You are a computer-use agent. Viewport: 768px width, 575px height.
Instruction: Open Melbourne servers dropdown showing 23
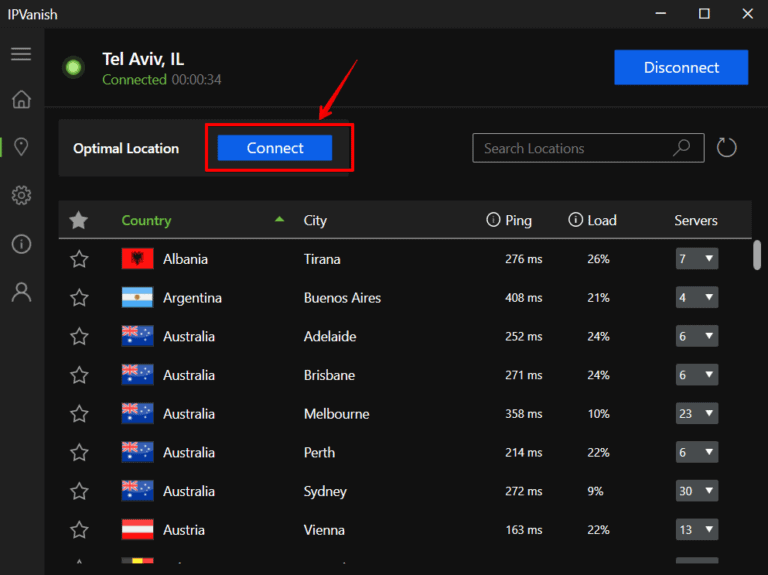pyautogui.click(x=697, y=414)
